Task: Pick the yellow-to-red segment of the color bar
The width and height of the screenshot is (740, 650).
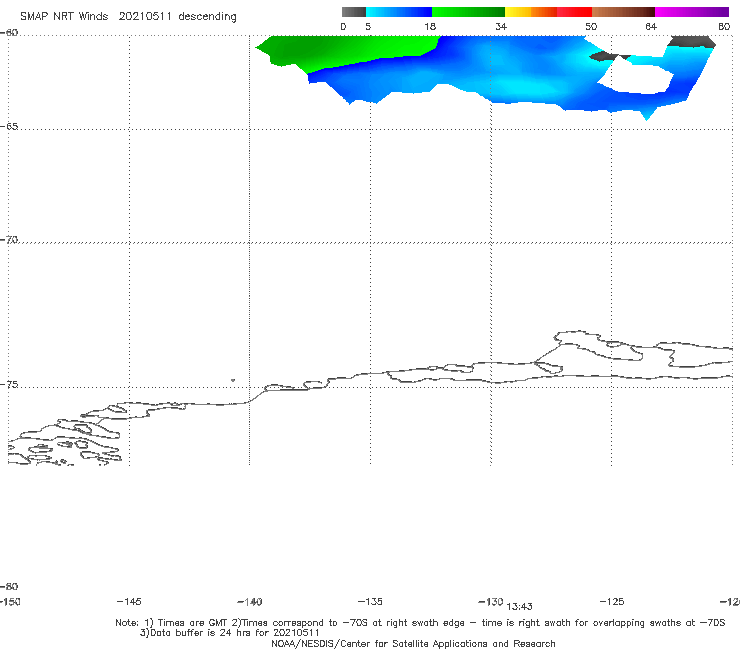Action: [548, 12]
